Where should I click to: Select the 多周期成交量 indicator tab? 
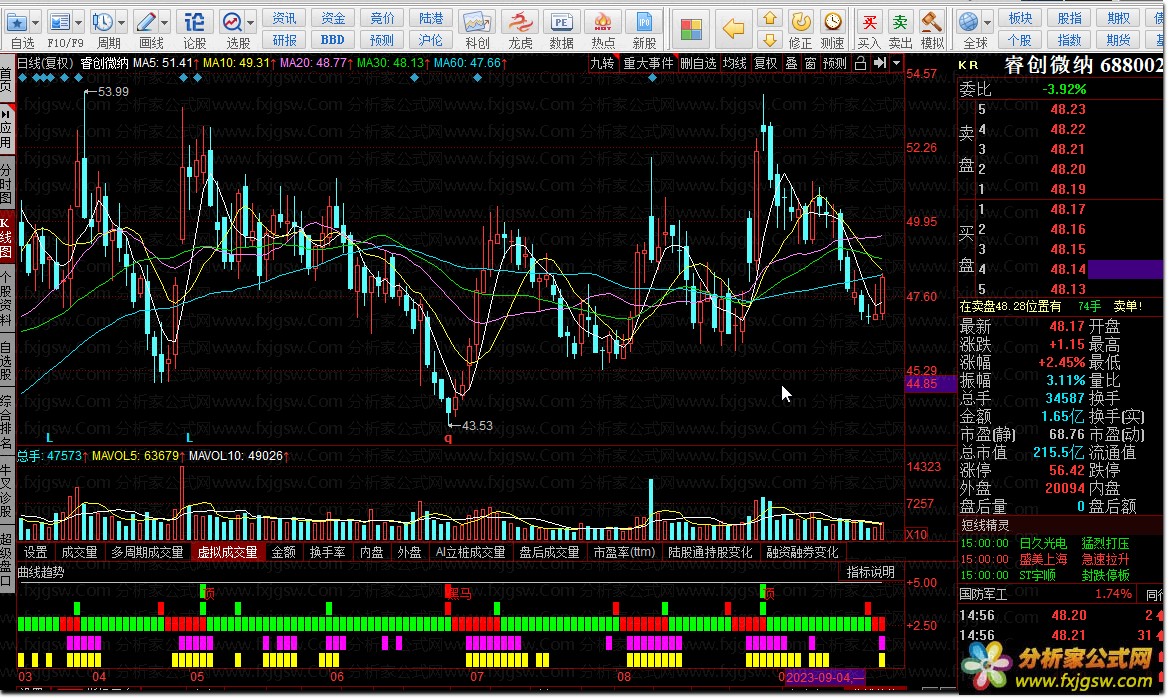point(147,553)
